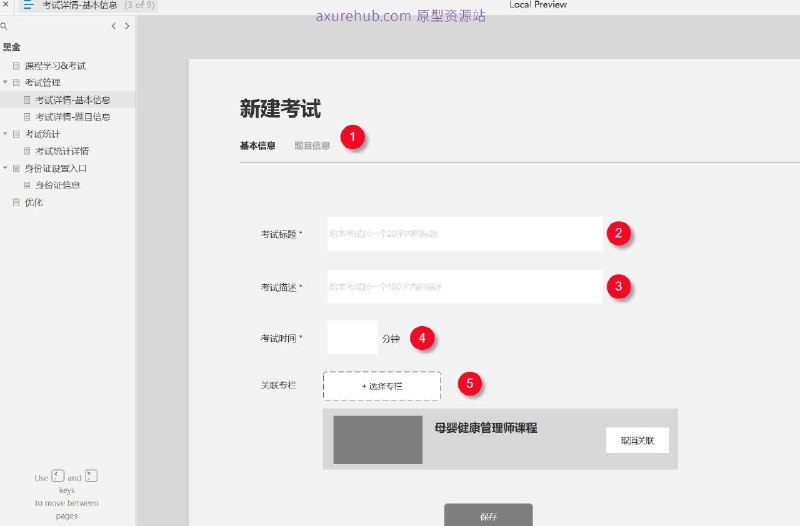Collapse the 考试管理 tree node
Viewport: 800px width, 526px height.
point(5,82)
